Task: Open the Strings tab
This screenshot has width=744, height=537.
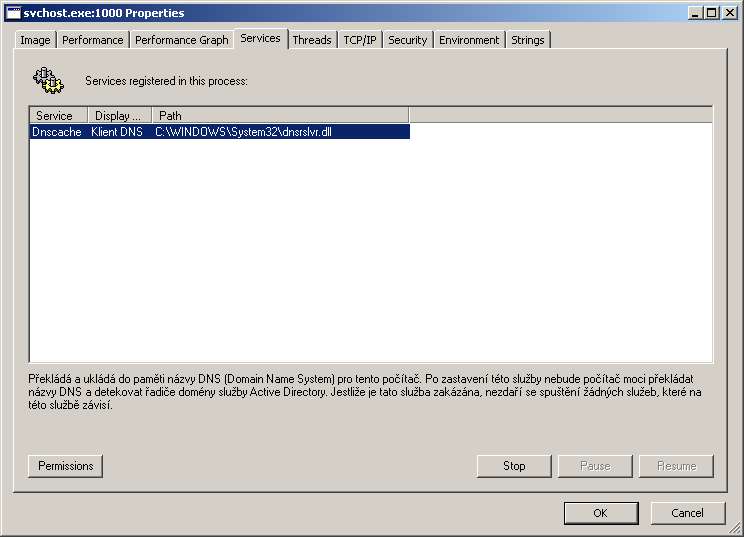Action: [528, 40]
